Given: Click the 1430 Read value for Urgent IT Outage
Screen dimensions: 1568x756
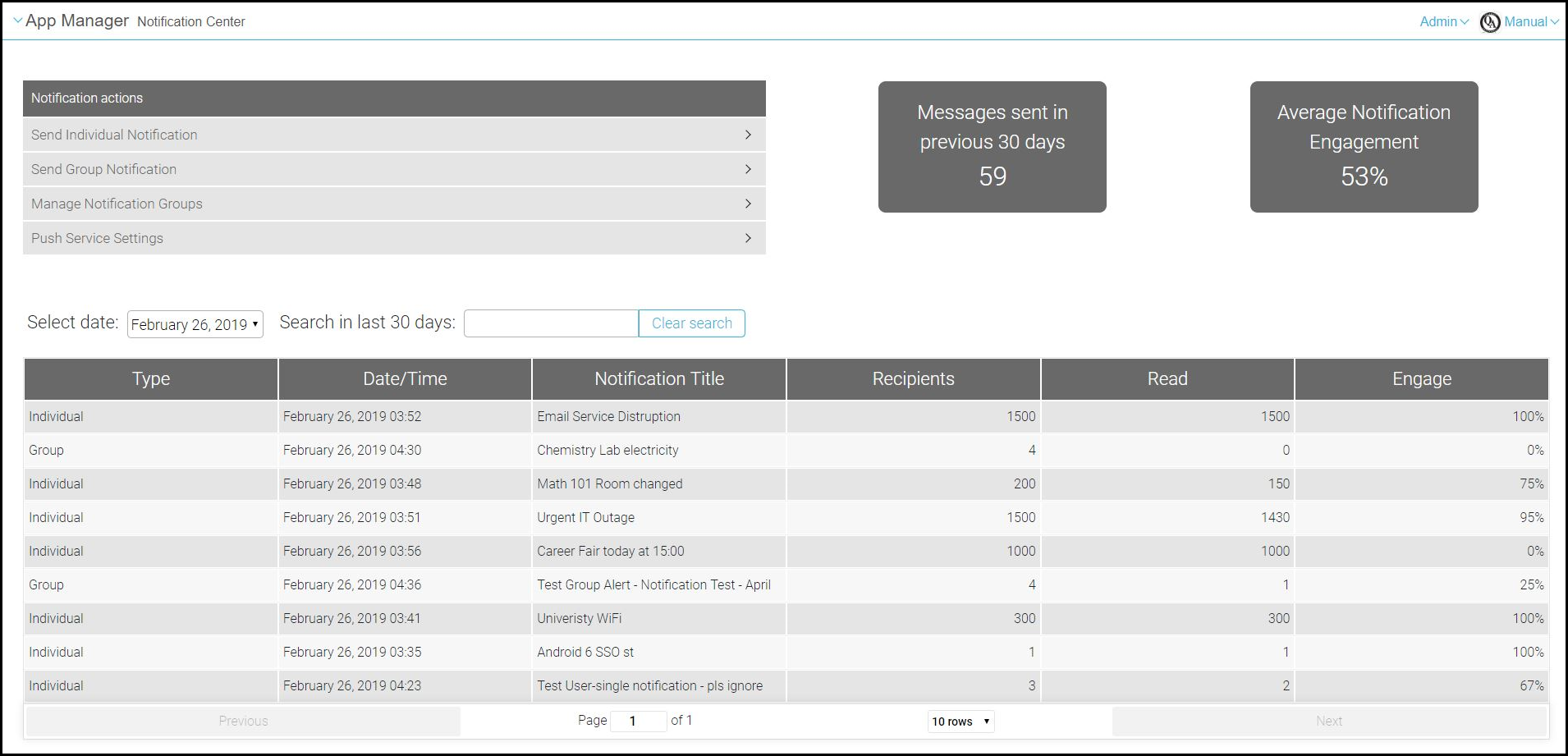Looking at the screenshot, I should (x=1275, y=517).
